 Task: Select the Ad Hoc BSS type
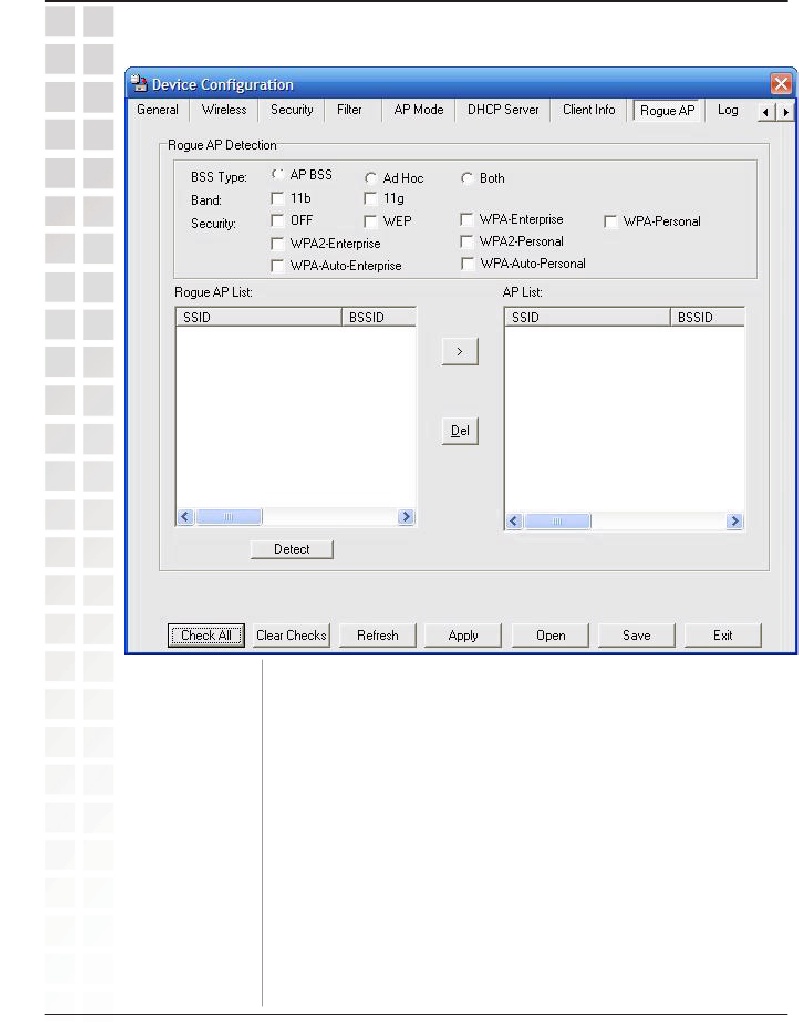[x=371, y=179]
